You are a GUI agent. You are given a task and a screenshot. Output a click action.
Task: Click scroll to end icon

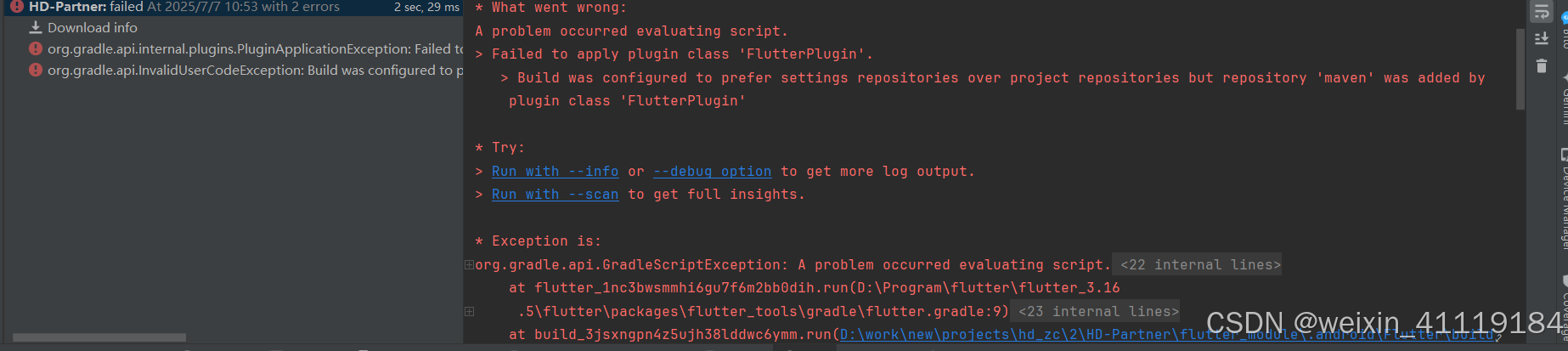coord(1542,39)
